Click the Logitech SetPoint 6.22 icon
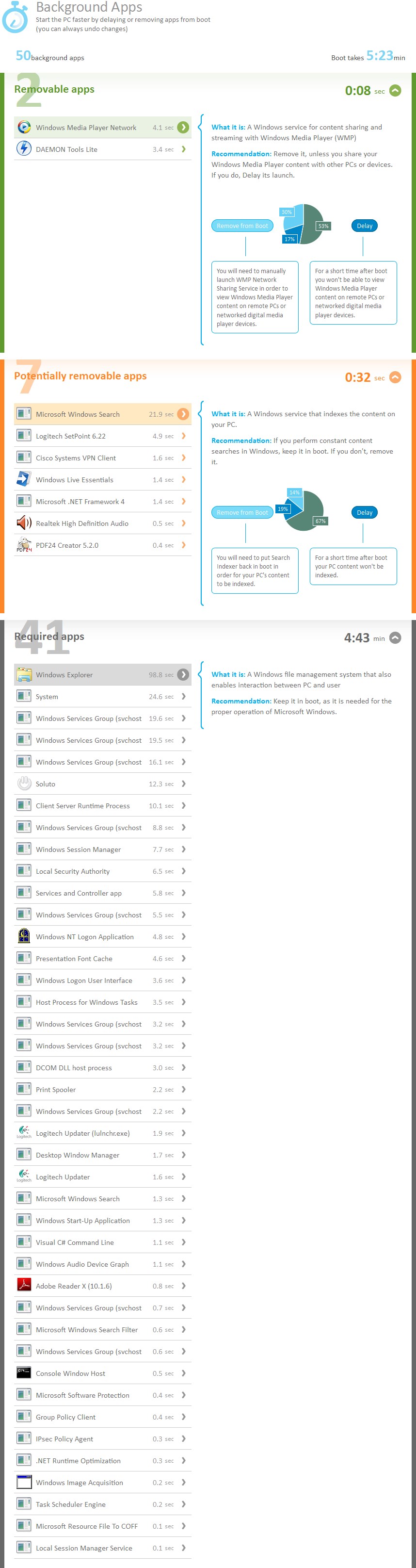The width and height of the screenshot is (416, 1568). 24,435
